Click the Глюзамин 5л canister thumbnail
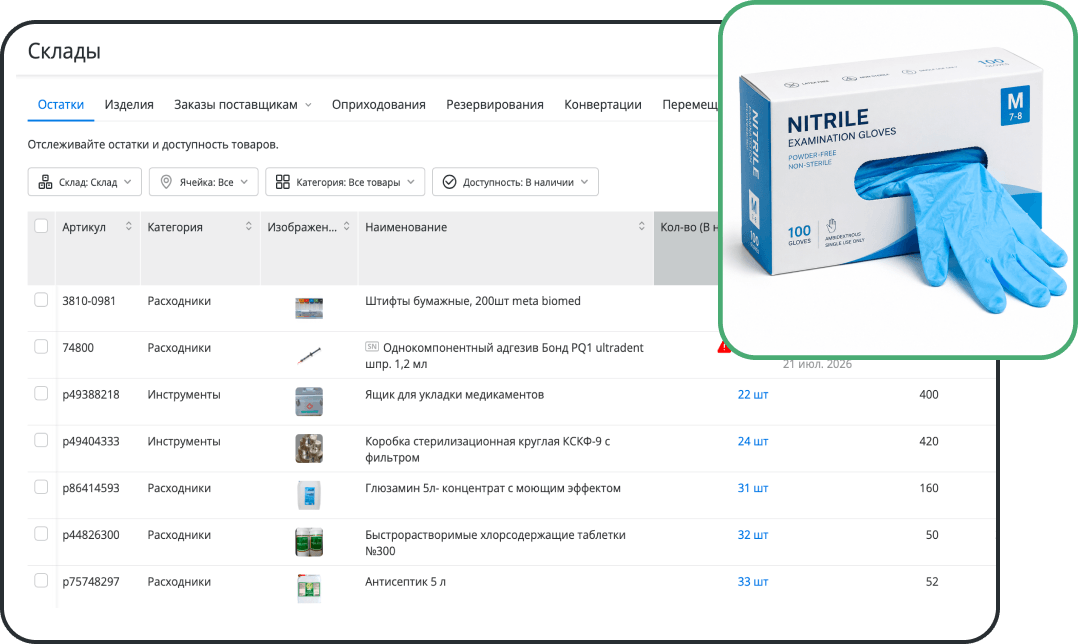 309,496
